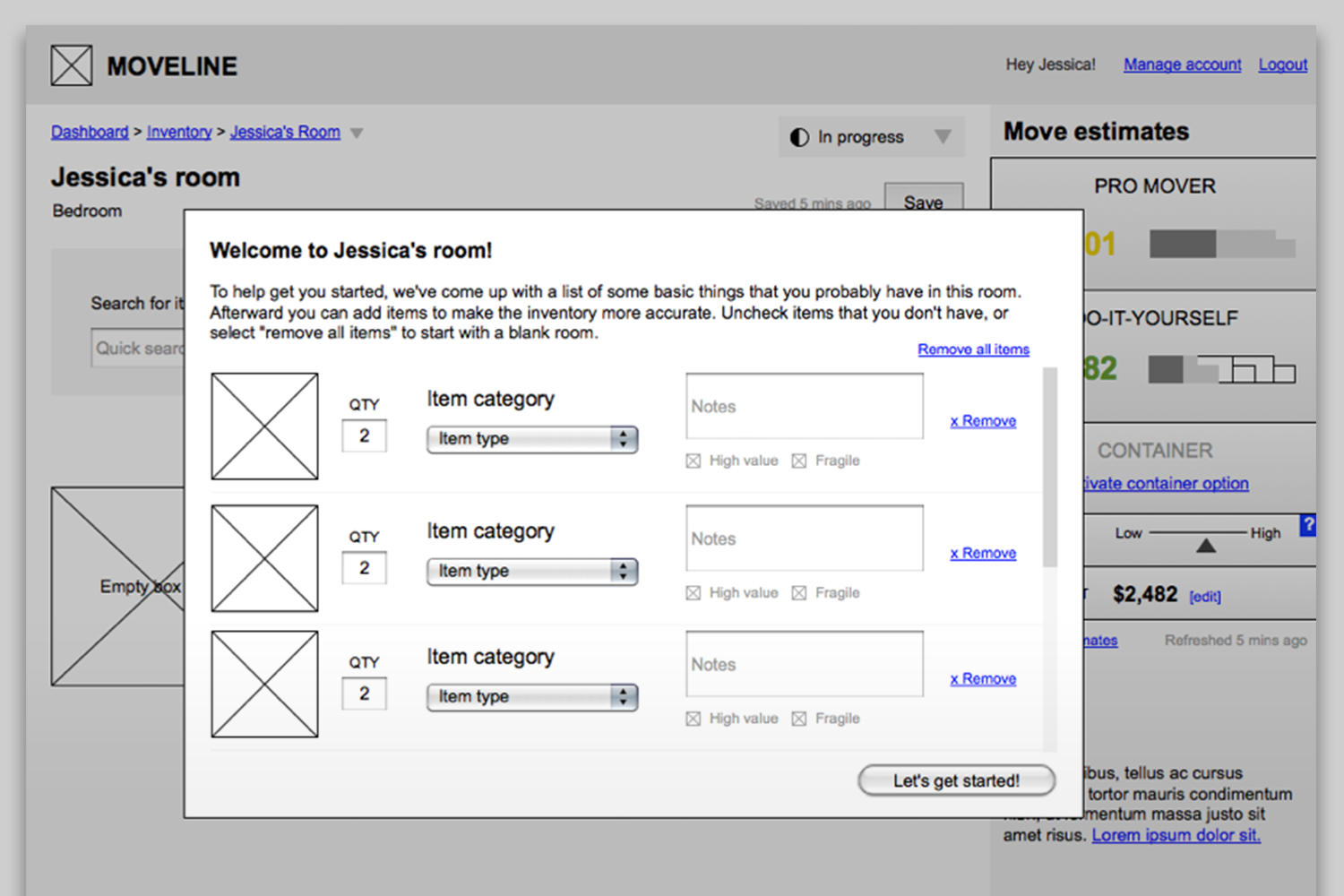Click the Empty box placeholder behind the dialog
The image size is (1344, 896).
point(117,587)
